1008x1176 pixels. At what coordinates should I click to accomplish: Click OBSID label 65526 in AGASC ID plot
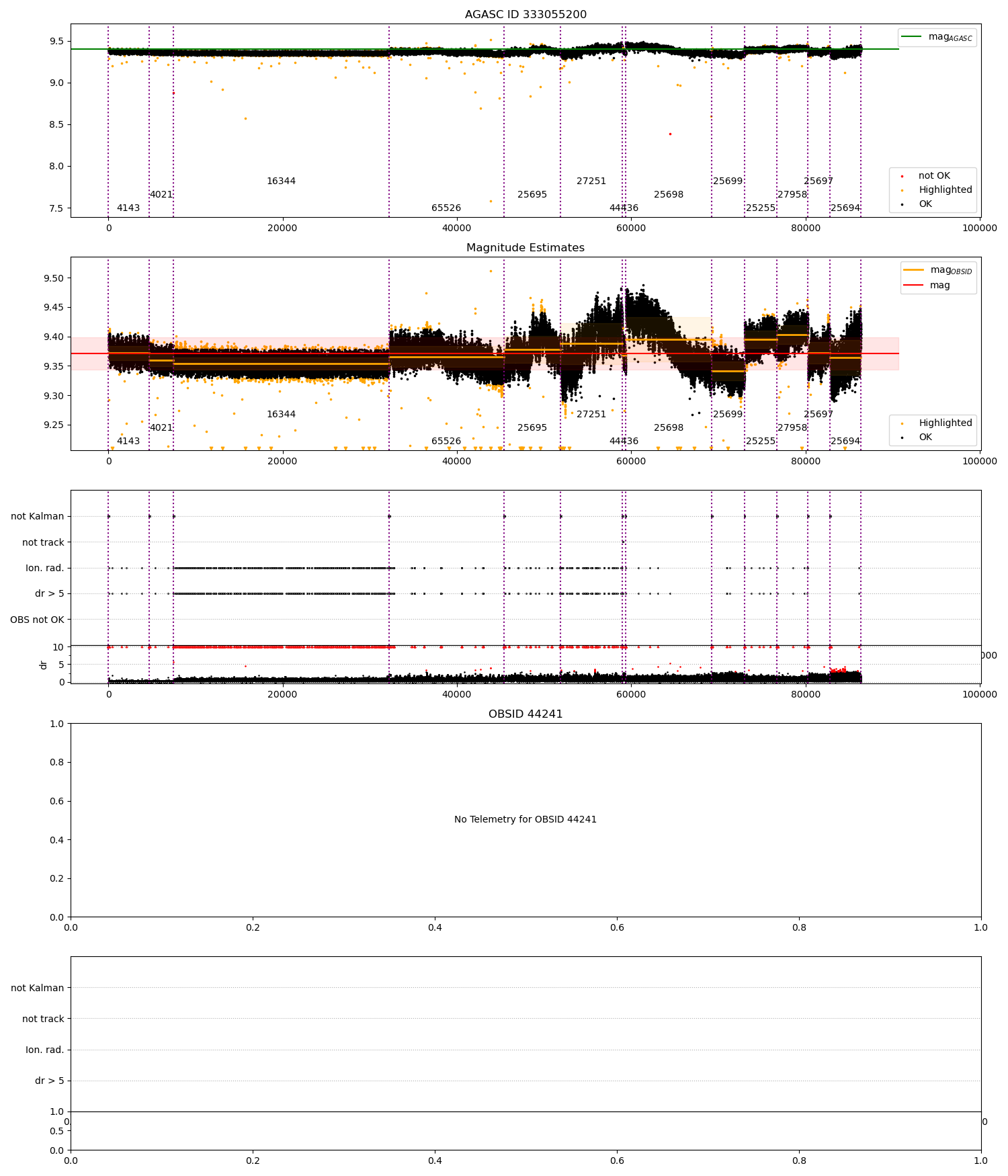[446, 208]
